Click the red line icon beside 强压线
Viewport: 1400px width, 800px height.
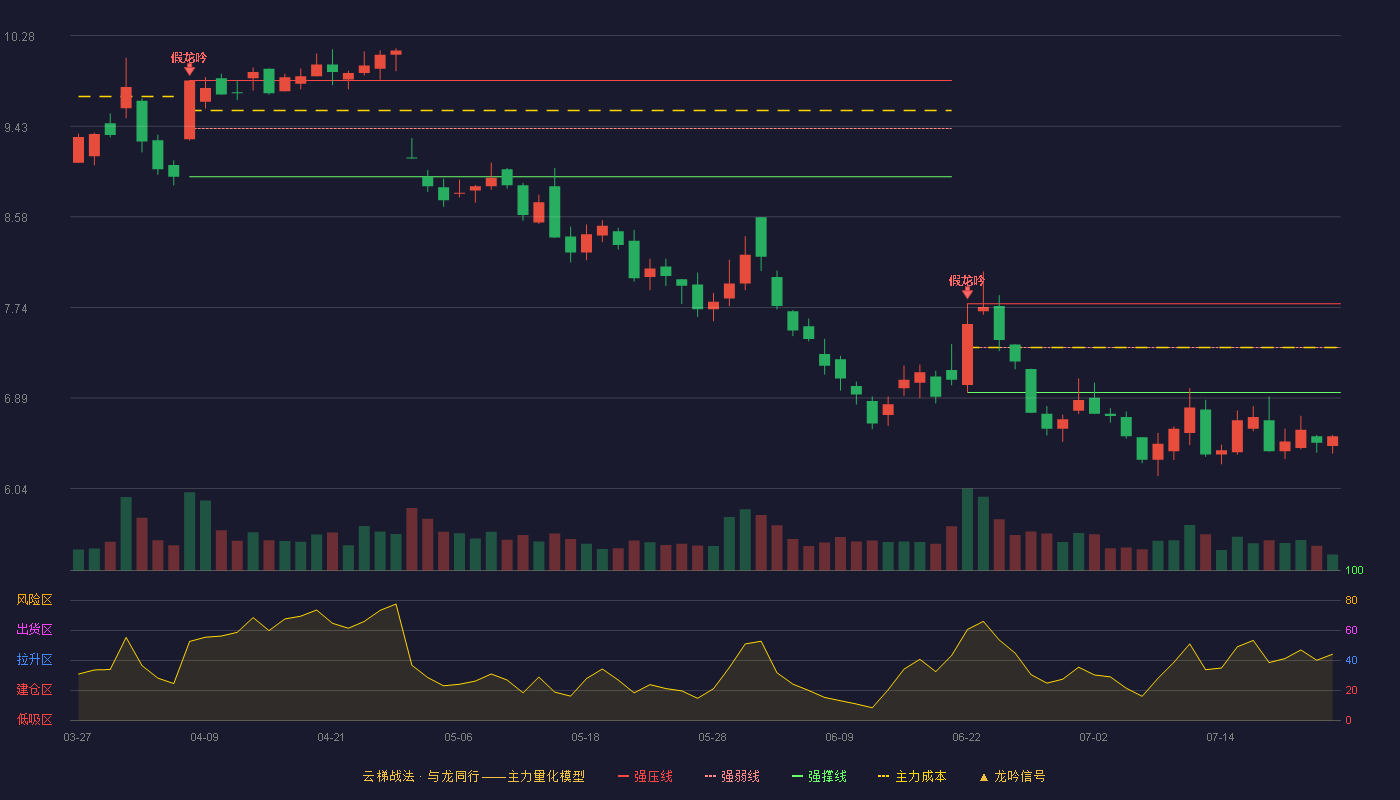pos(623,776)
